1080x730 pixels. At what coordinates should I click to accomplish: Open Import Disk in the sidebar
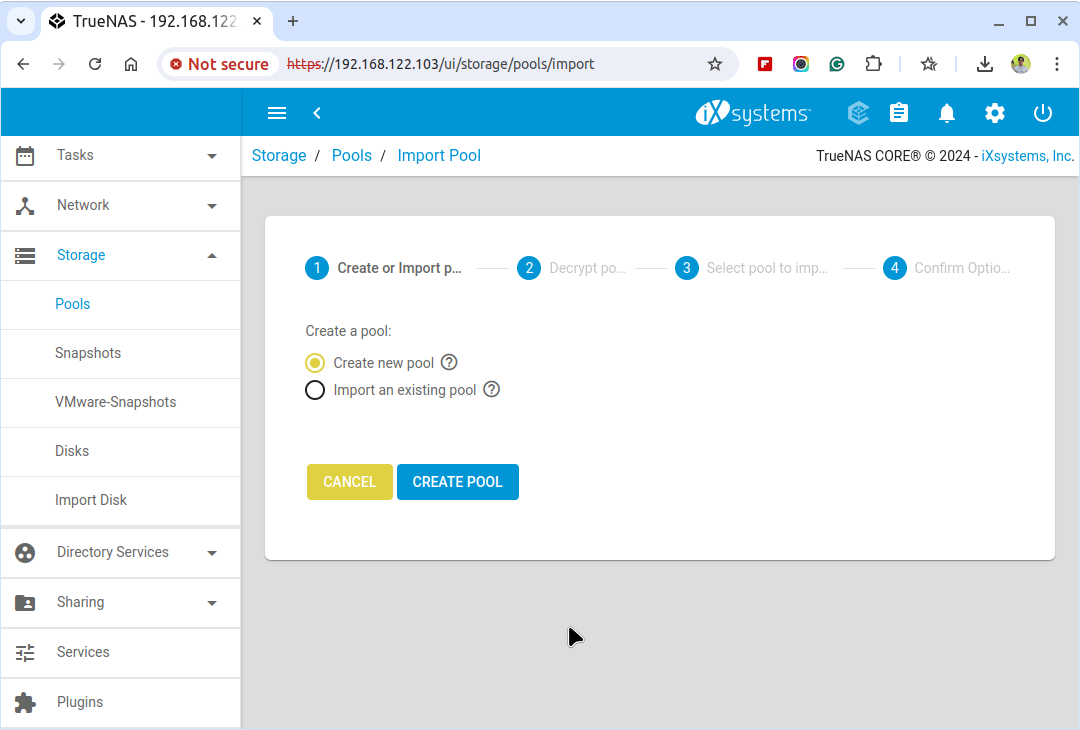[x=121, y=500]
